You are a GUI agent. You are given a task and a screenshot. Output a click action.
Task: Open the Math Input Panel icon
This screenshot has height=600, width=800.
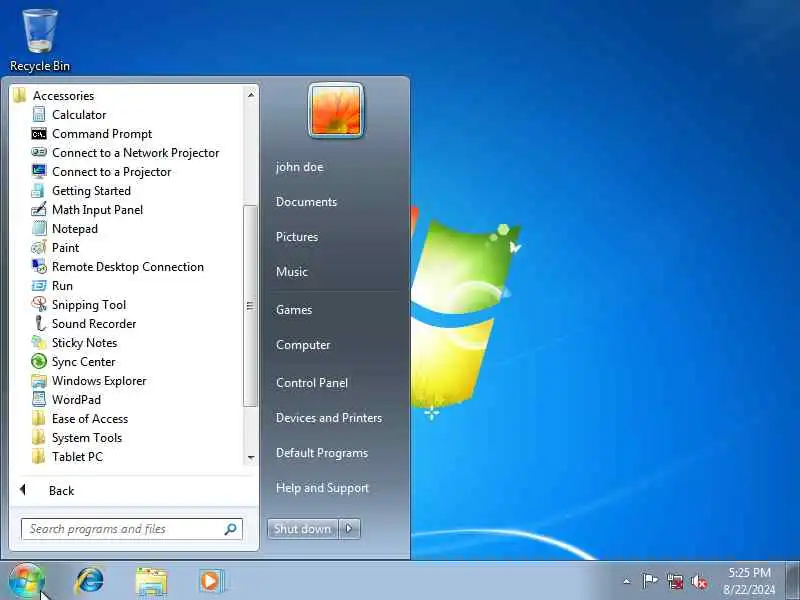click(38, 209)
